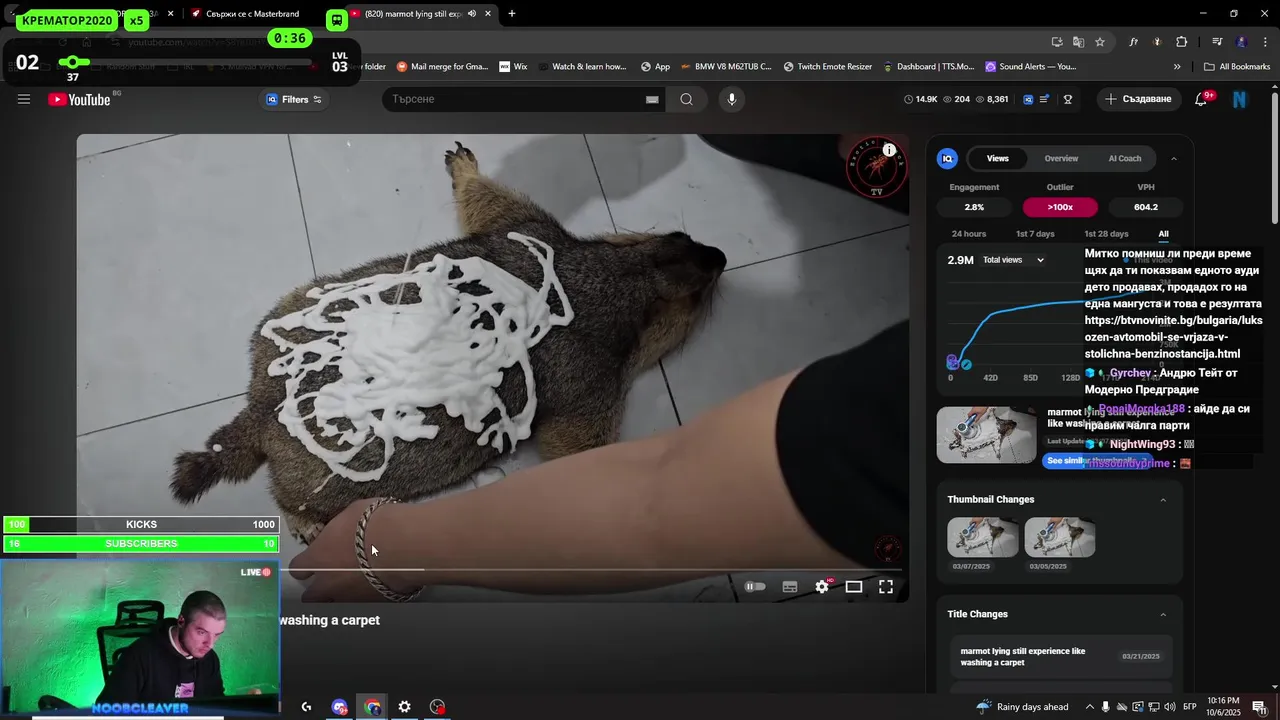
Task: Open YouTube notifications bell
Action: pos(1201,99)
